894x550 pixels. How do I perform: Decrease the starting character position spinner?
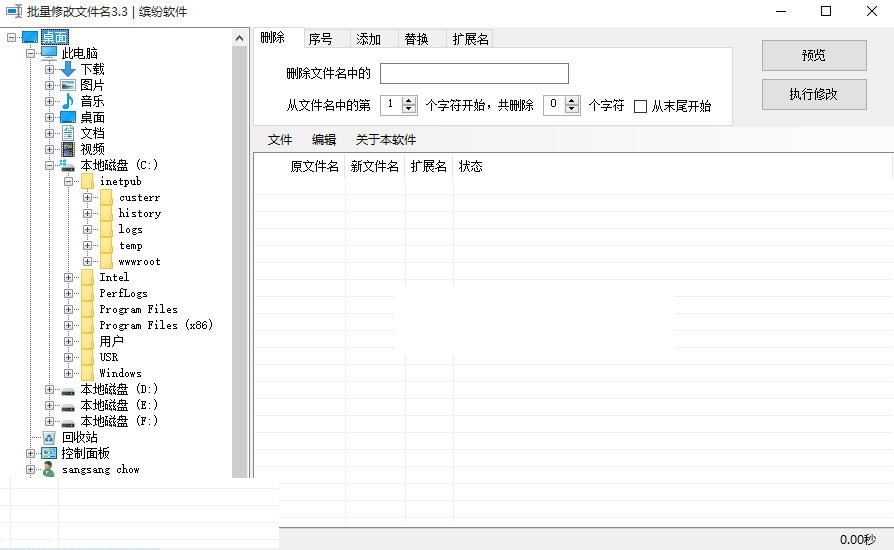(408, 109)
